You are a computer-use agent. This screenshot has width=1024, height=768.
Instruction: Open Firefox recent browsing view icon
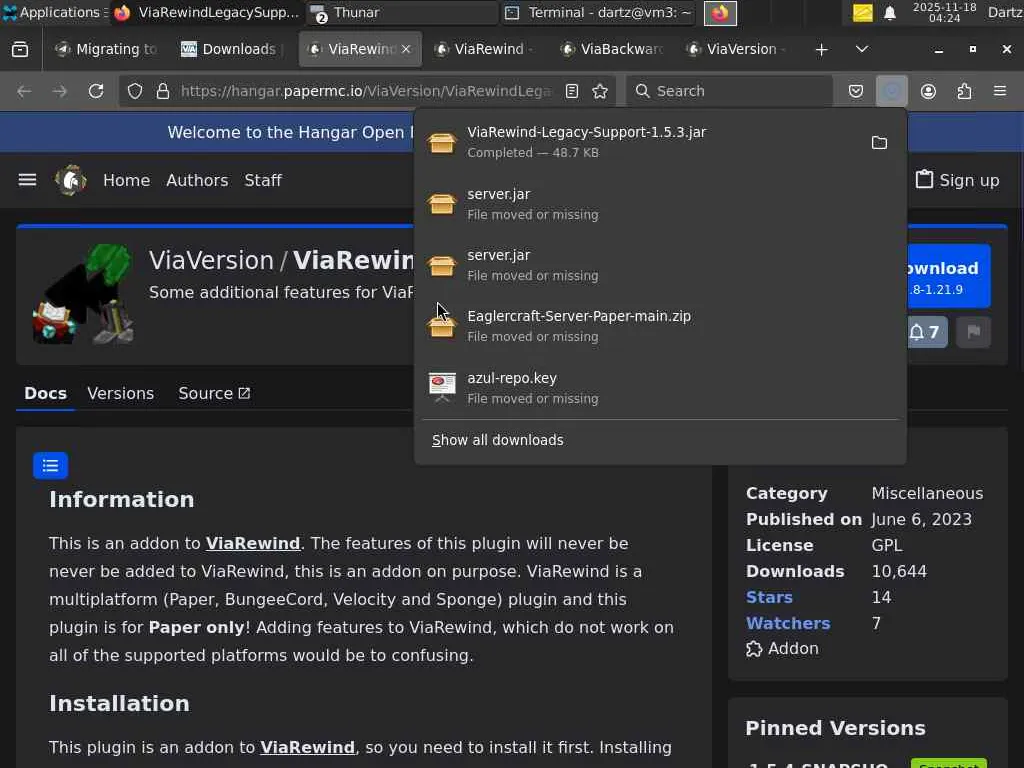(x=20, y=49)
